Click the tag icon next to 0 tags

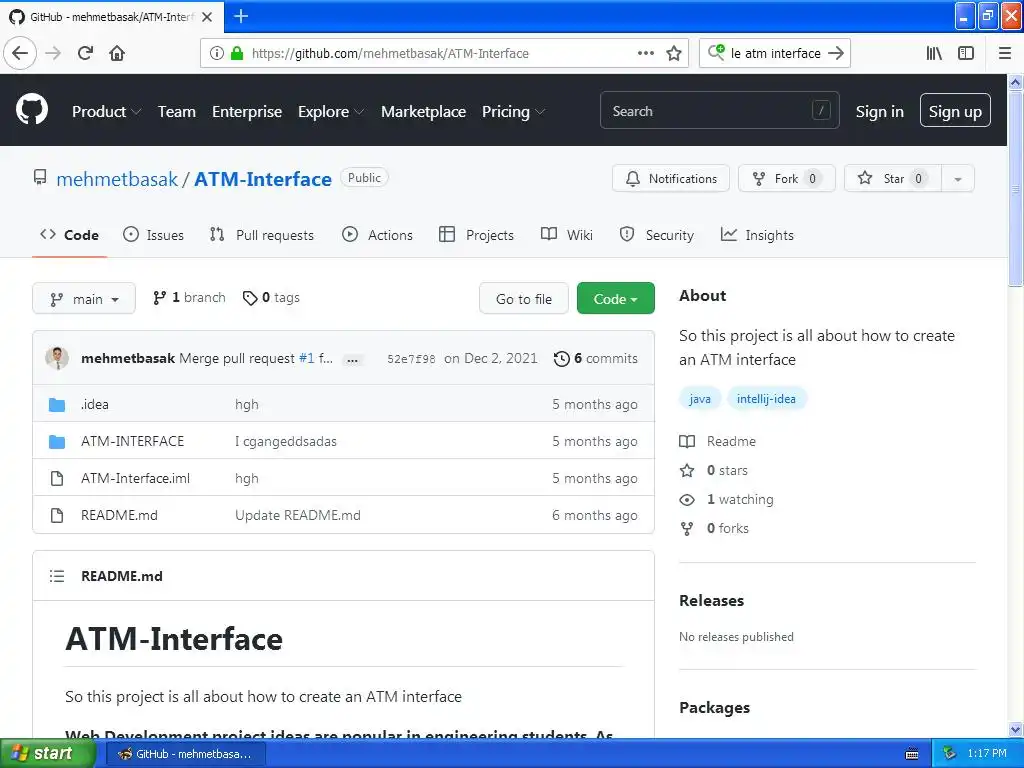pos(249,298)
